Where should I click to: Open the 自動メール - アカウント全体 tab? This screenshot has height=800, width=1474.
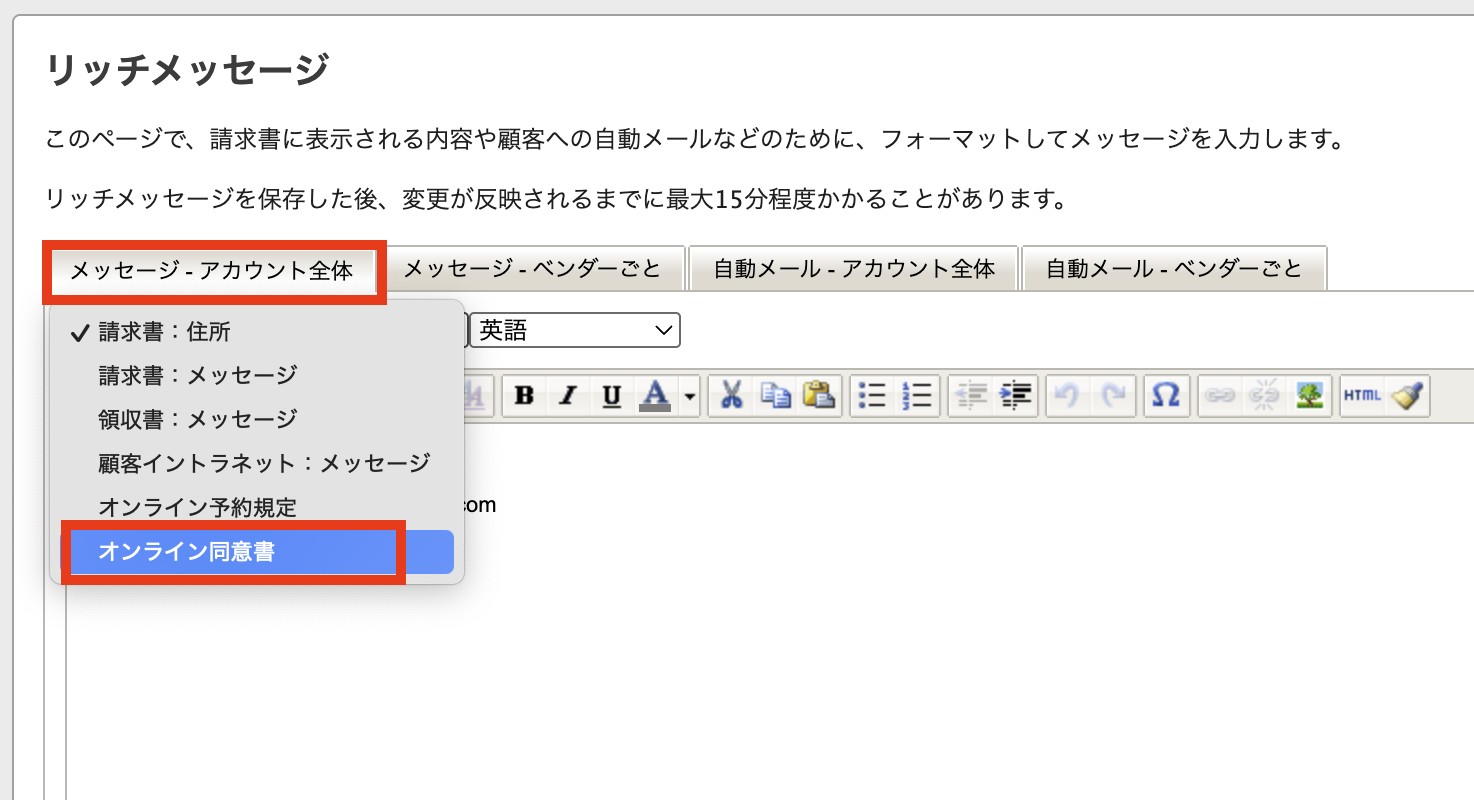(854, 269)
